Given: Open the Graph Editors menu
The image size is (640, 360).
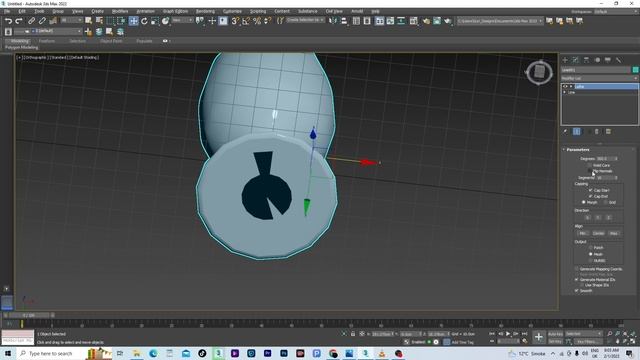Looking at the screenshot, I should tap(175, 11).
